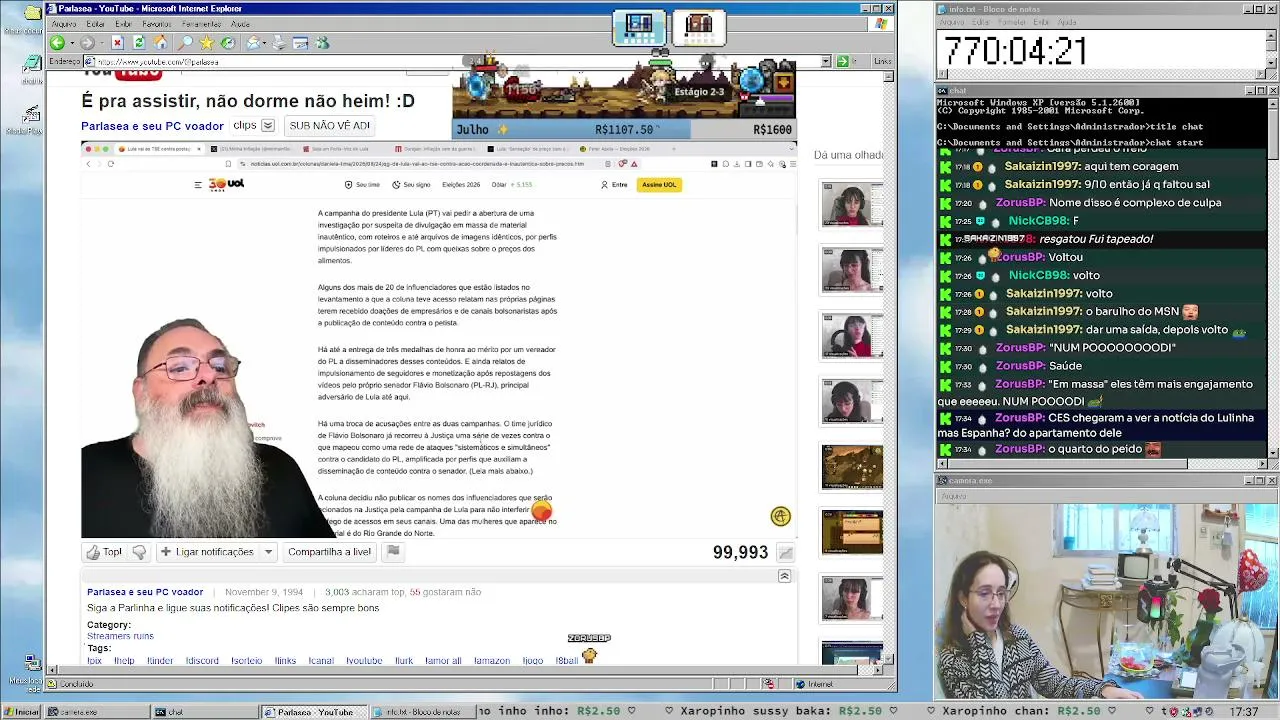Screen dimensions: 1280x720
Task: Open Arquivo menu in the camera.exe window
Action: tap(953, 496)
